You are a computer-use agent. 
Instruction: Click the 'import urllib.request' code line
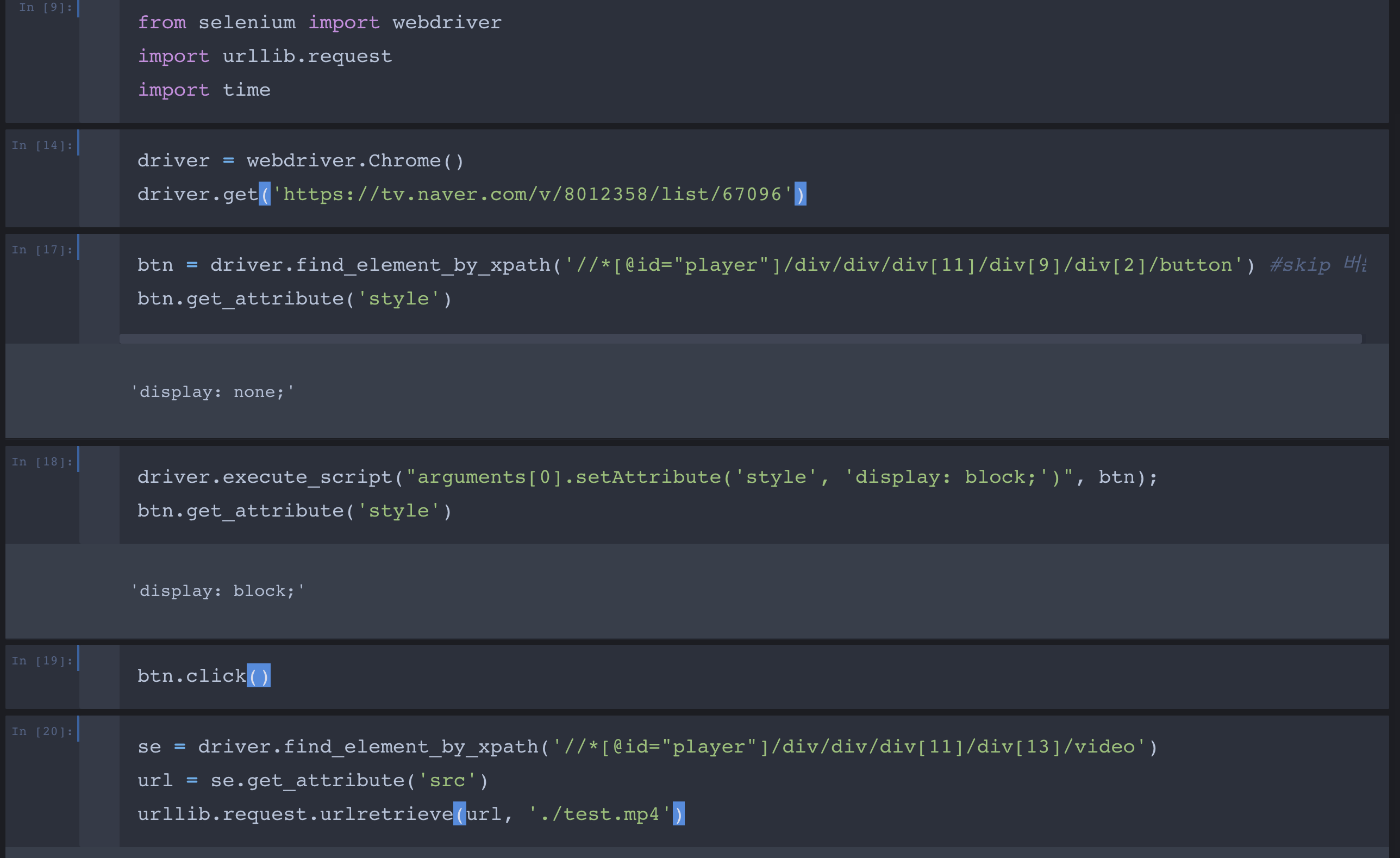(x=265, y=57)
